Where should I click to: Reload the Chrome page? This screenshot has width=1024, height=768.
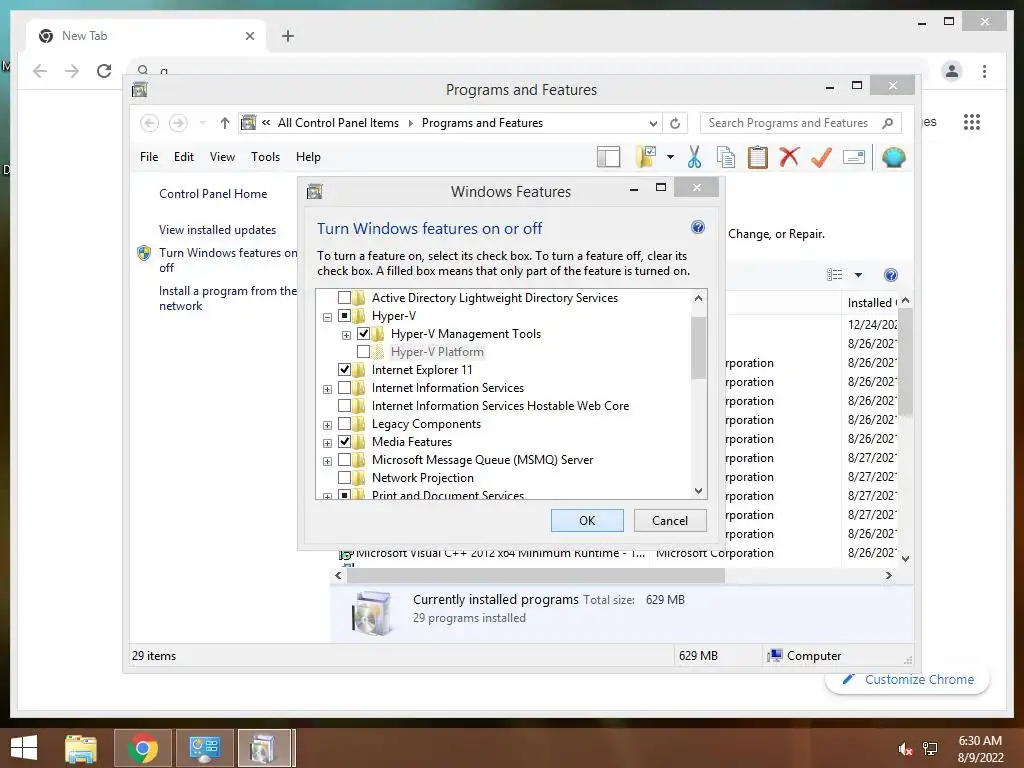coord(104,71)
